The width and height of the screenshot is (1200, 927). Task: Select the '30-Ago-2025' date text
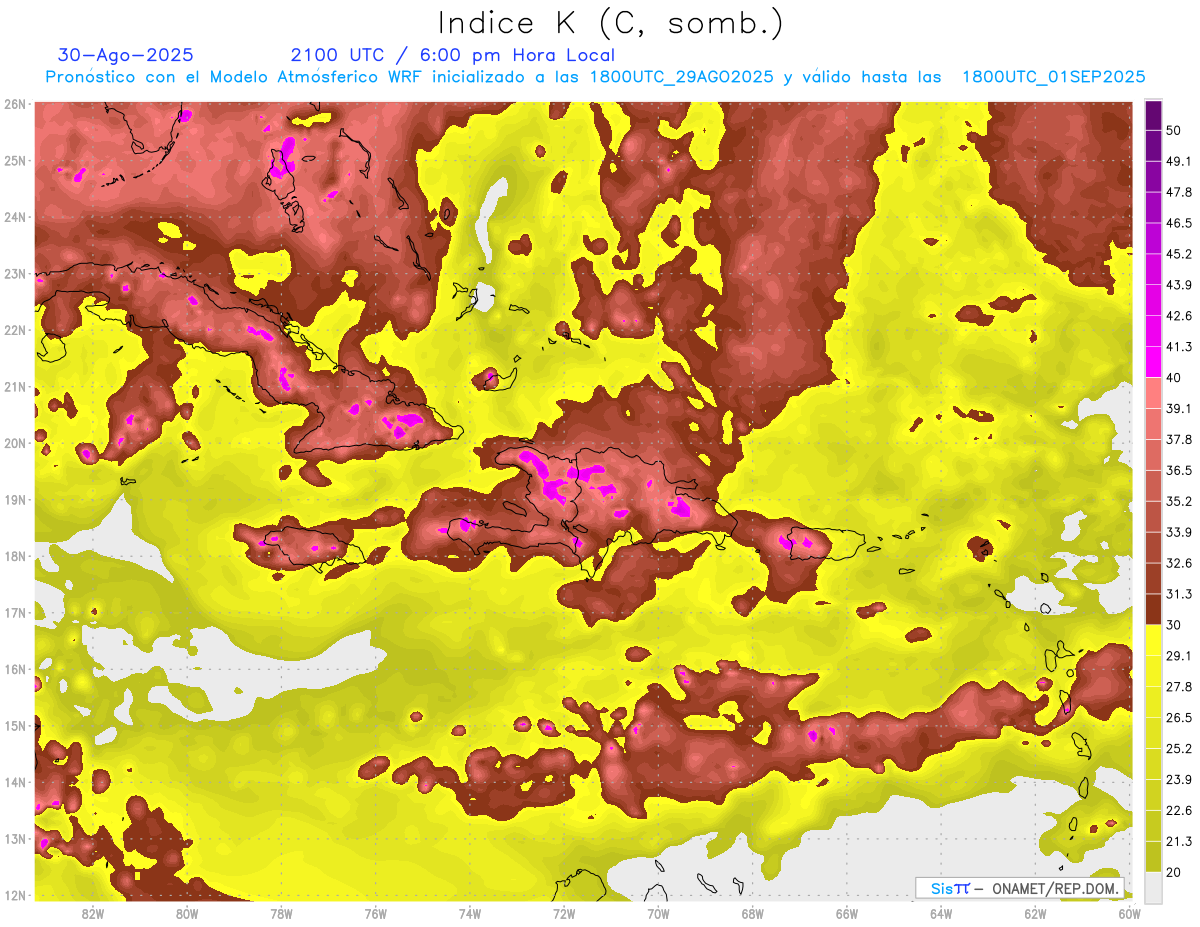click(x=126, y=55)
